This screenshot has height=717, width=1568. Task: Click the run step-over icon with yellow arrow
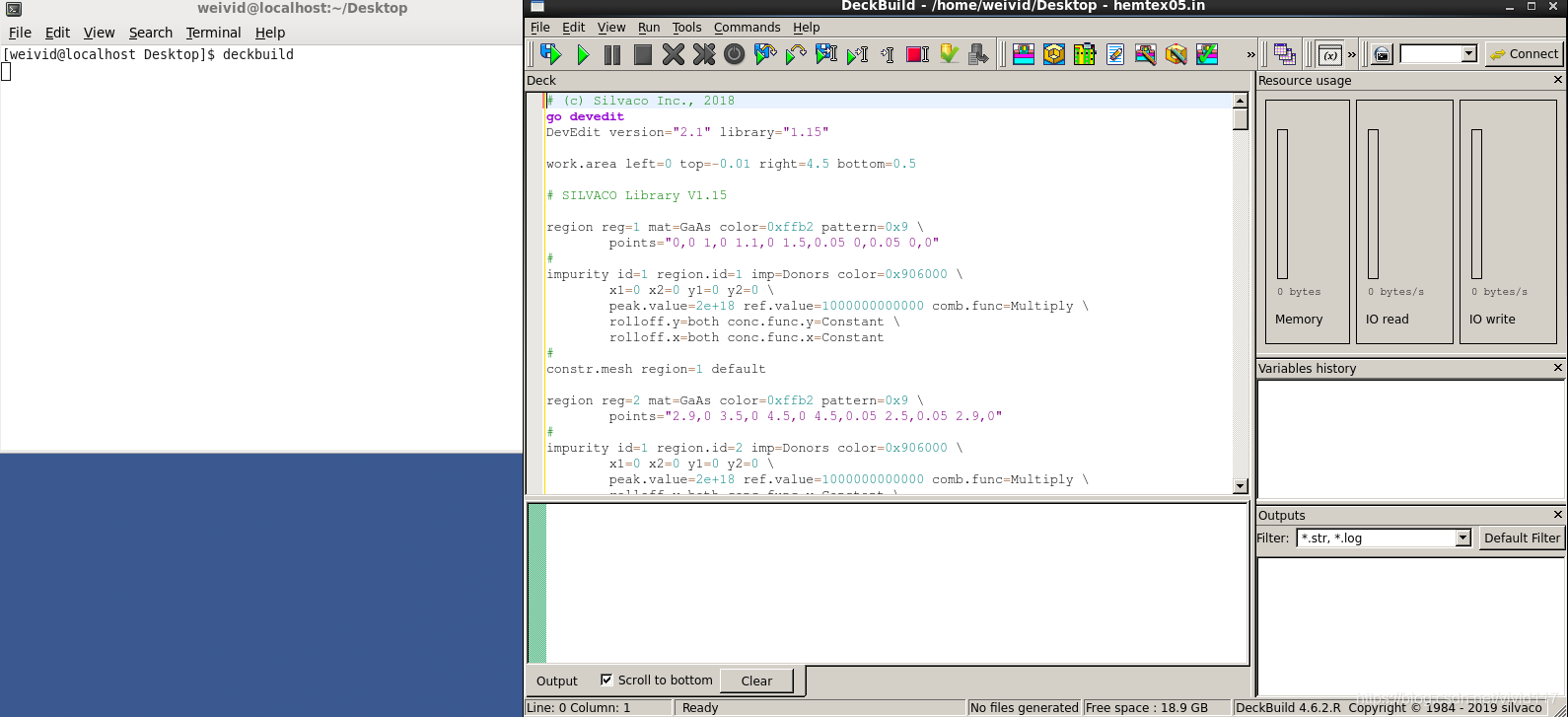point(796,54)
